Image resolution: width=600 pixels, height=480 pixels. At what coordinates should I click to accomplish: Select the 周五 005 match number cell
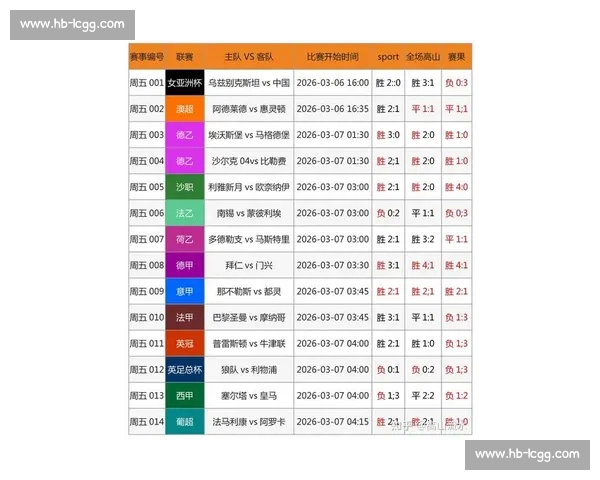click(147, 187)
